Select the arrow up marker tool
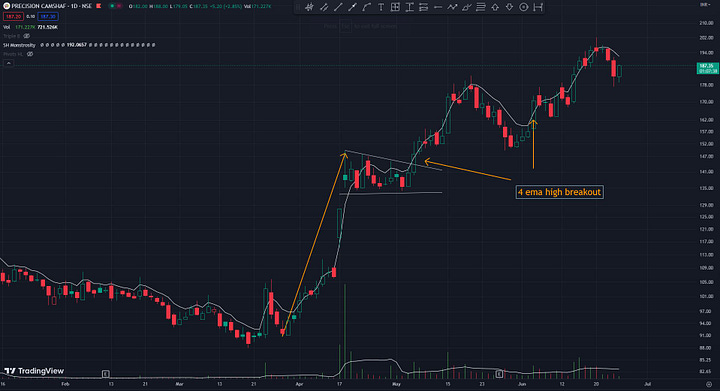Image resolution: width=720 pixels, height=391 pixels. click(495, 7)
